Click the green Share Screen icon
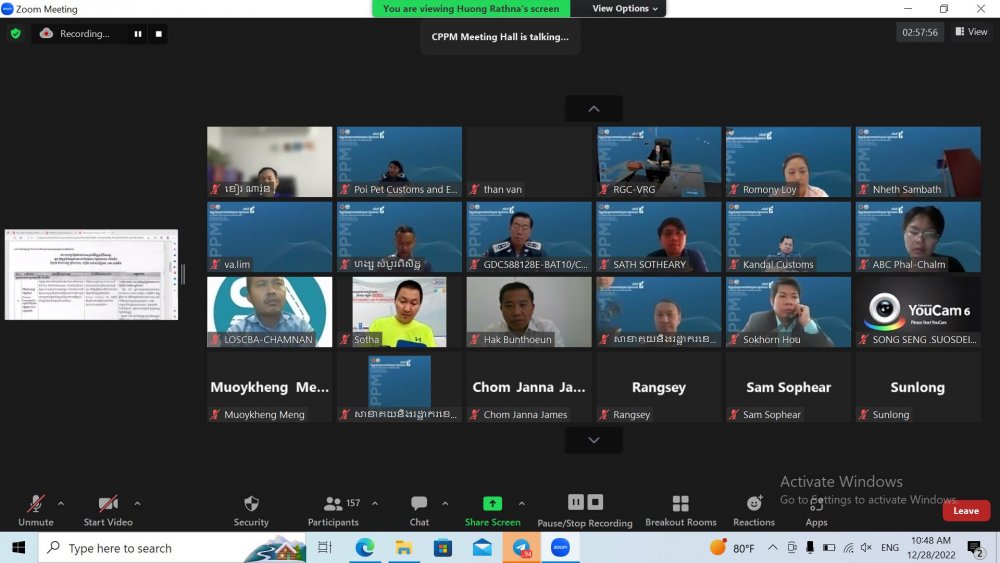Viewport: 1000px width, 563px height. (x=492, y=504)
